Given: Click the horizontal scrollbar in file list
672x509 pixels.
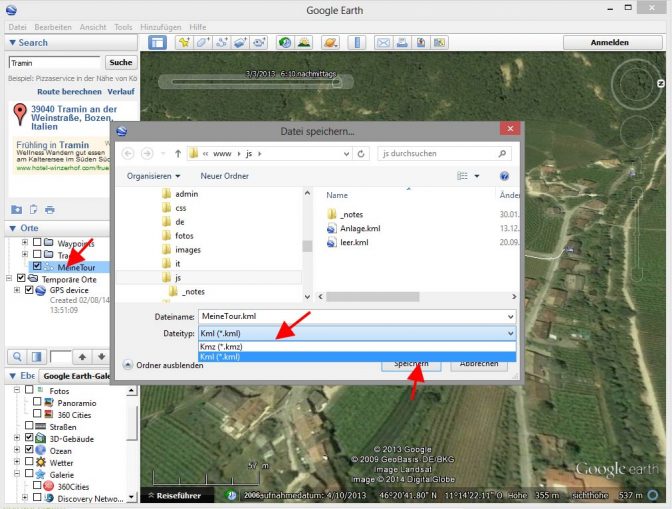Looking at the screenshot, I should pos(372,296).
